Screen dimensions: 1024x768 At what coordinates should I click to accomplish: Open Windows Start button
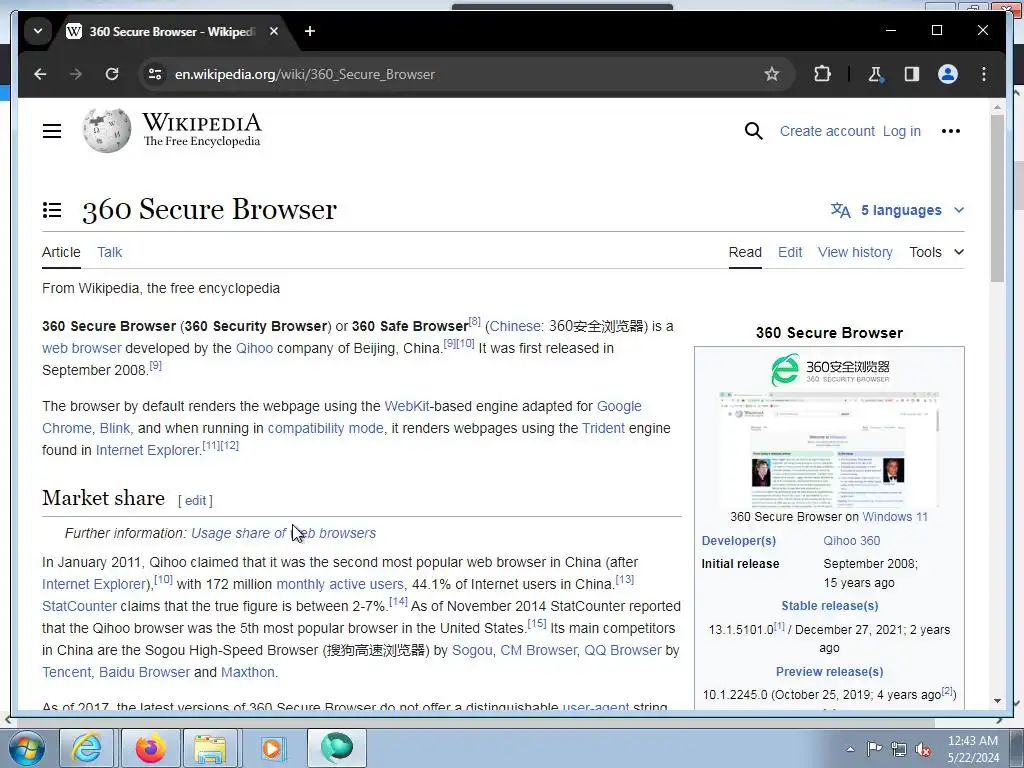(x=25, y=748)
